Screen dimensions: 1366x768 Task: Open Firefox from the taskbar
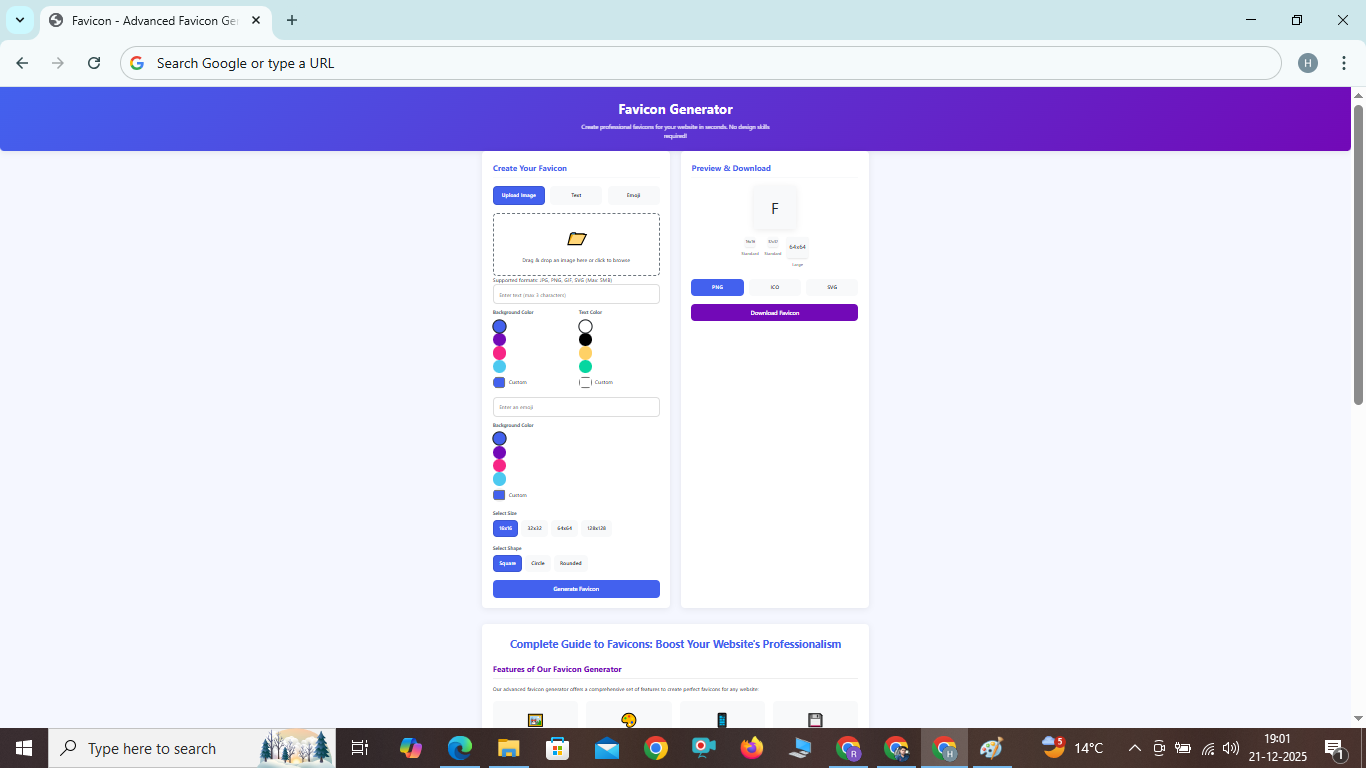click(751, 748)
